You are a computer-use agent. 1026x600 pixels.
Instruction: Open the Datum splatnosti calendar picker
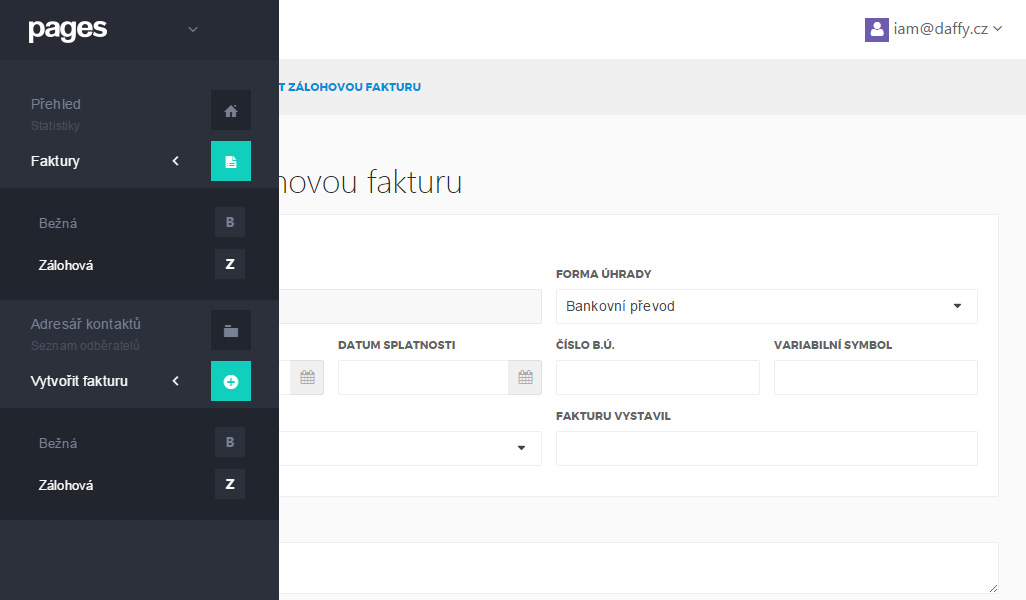[x=525, y=377]
